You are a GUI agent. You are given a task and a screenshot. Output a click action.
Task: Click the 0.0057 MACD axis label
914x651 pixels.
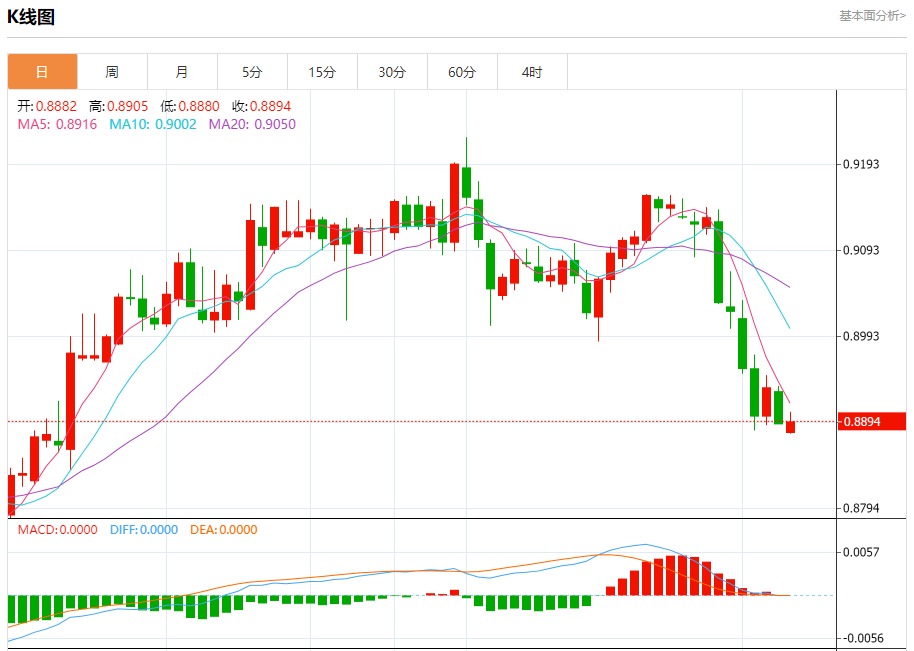click(861, 552)
